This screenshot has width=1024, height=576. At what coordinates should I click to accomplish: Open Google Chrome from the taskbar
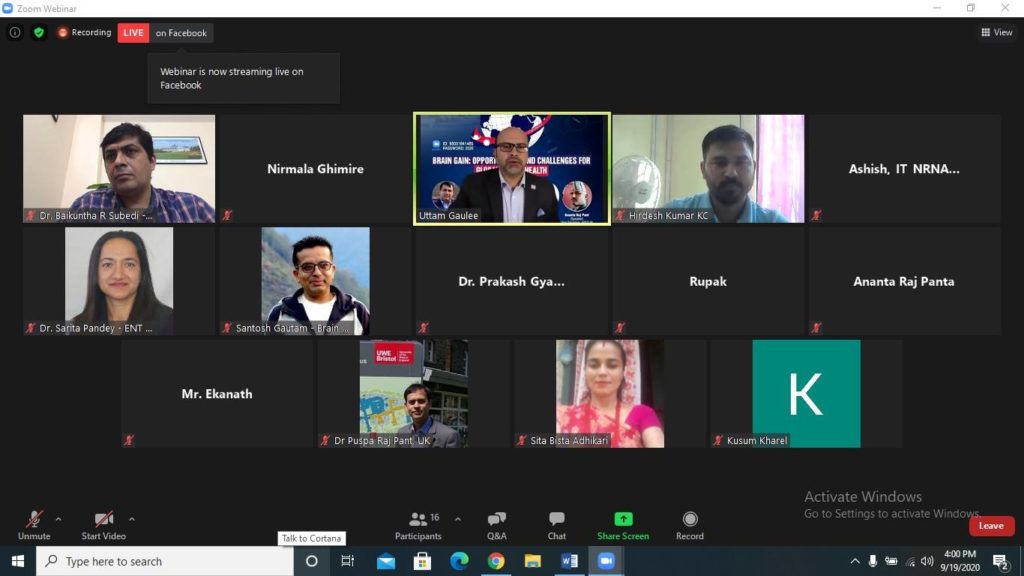pos(496,561)
